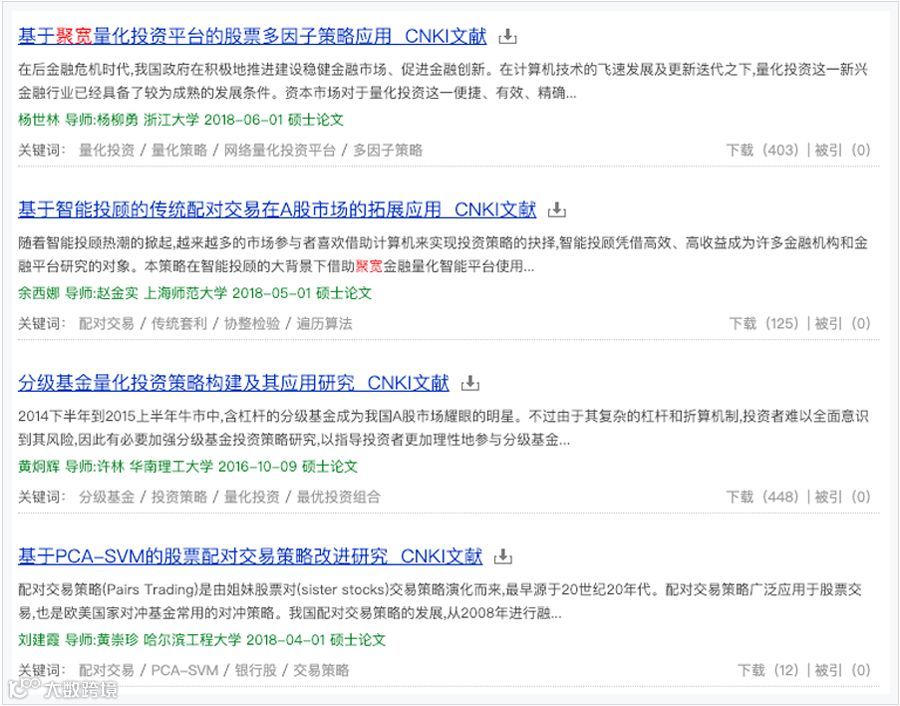Click keyword 交易策略 in the fourth result
This screenshot has height=706, width=900.
(321, 670)
